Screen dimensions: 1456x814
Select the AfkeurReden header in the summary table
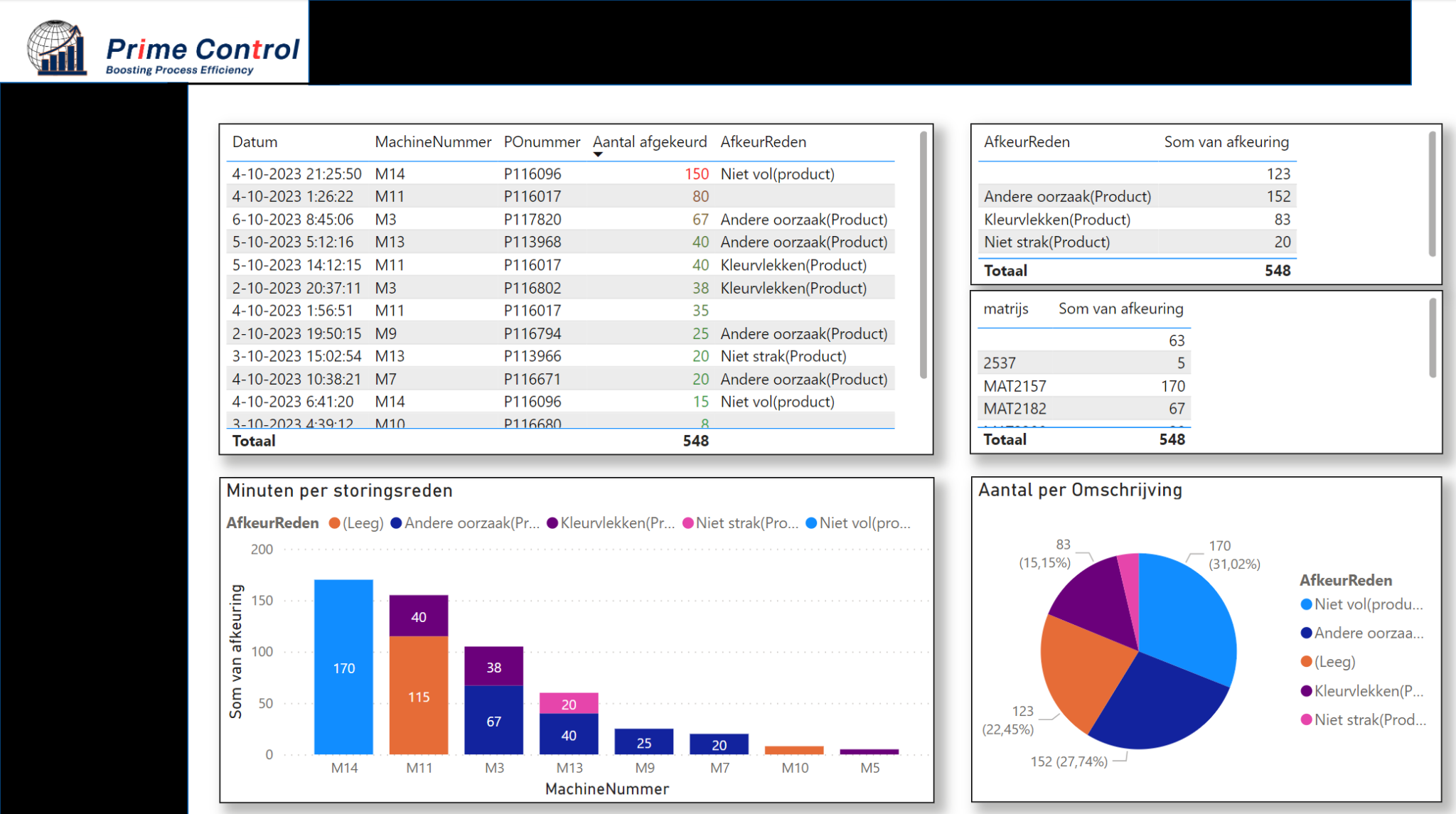1027,141
